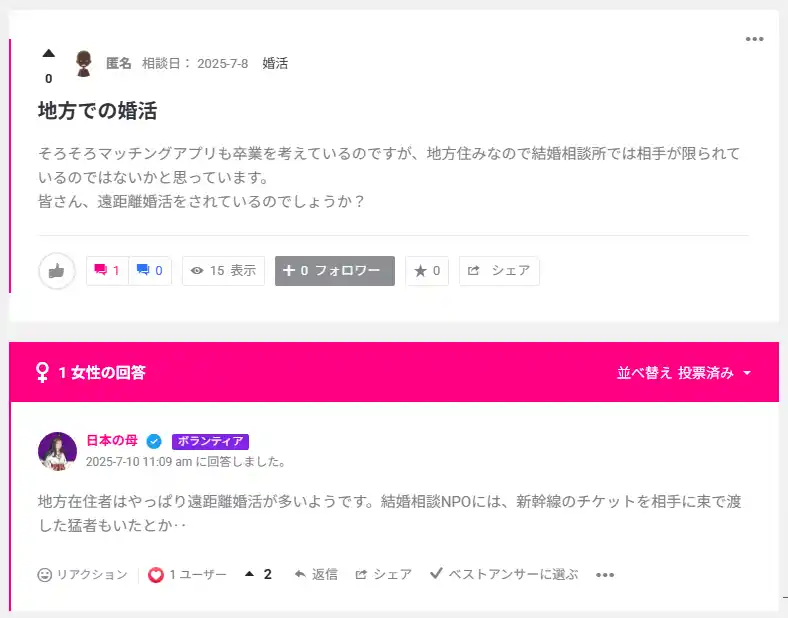Open question three-dot options menu
This screenshot has width=788, height=618.
pyautogui.click(x=754, y=40)
